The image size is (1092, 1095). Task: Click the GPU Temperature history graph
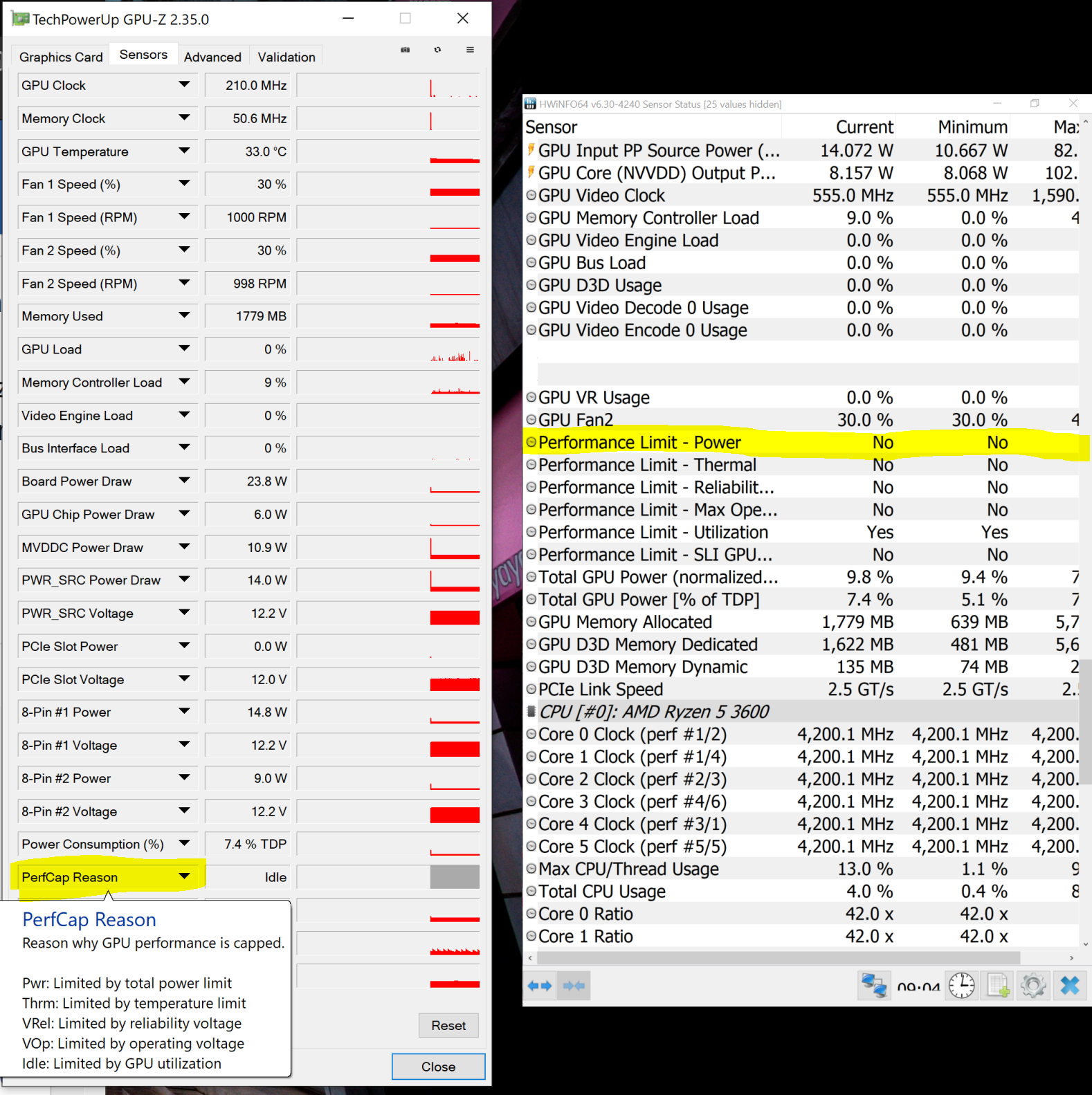point(388,151)
